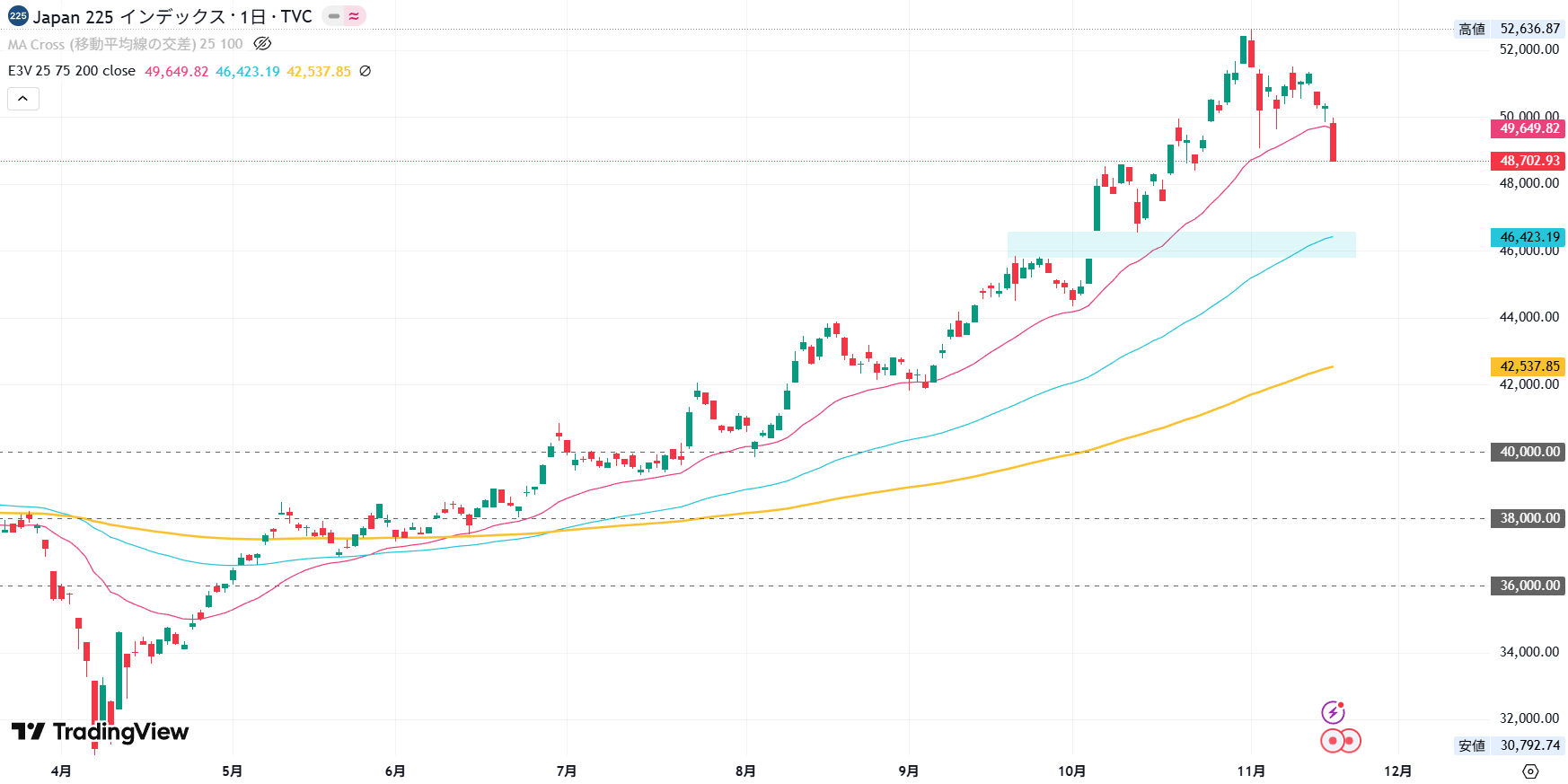The image size is (1568, 784).
Task: Open chart settings gear at bottom right
Action: [x=1530, y=771]
